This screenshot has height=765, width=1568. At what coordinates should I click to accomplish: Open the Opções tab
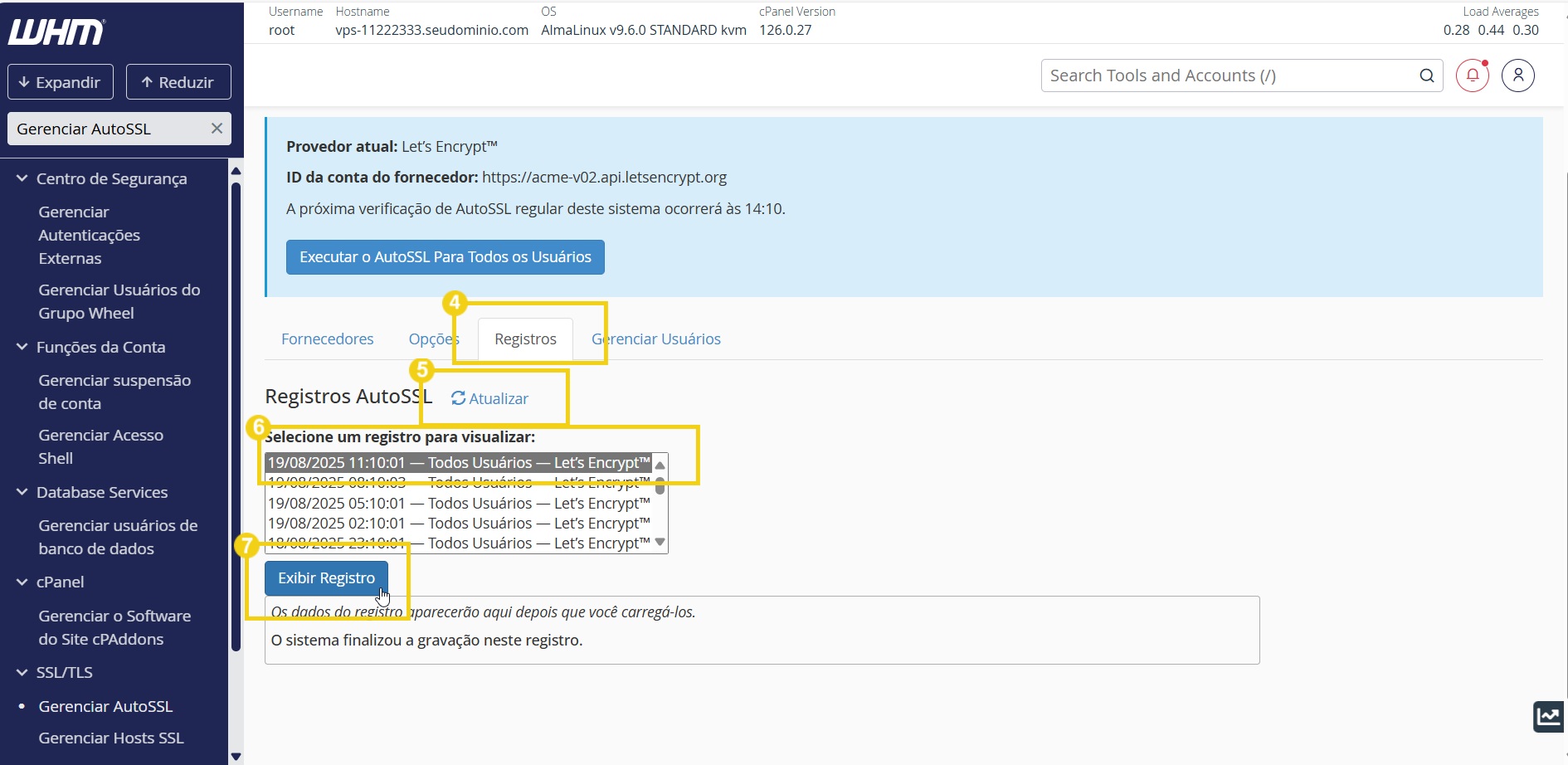click(x=433, y=339)
